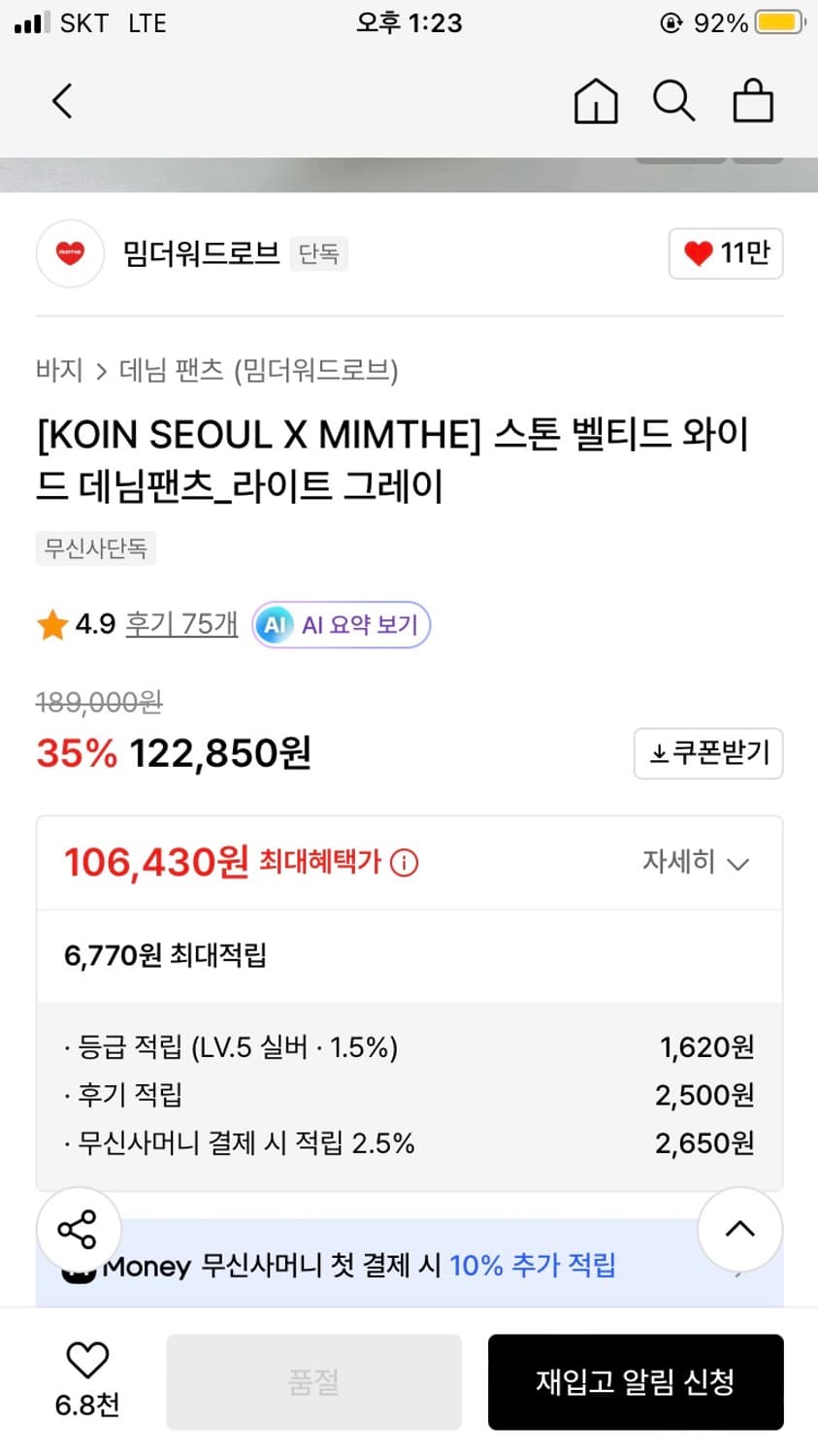Viewport: 818px width, 1456px height.
Task: Open 후기 75개 reviews link
Action: (180, 624)
